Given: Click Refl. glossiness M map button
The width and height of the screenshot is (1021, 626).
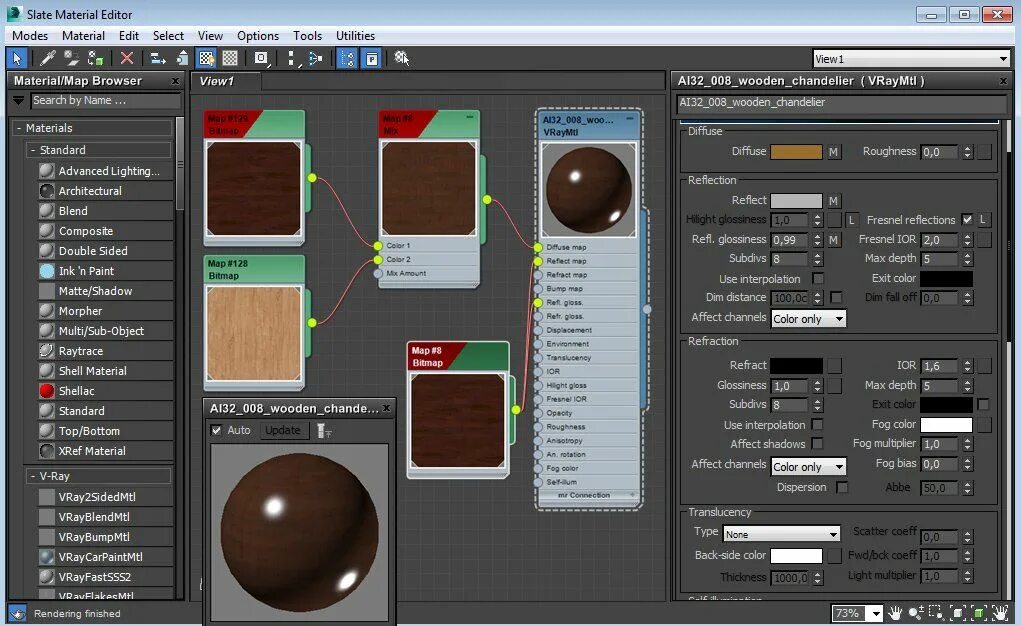Looking at the screenshot, I should point(833,240).
